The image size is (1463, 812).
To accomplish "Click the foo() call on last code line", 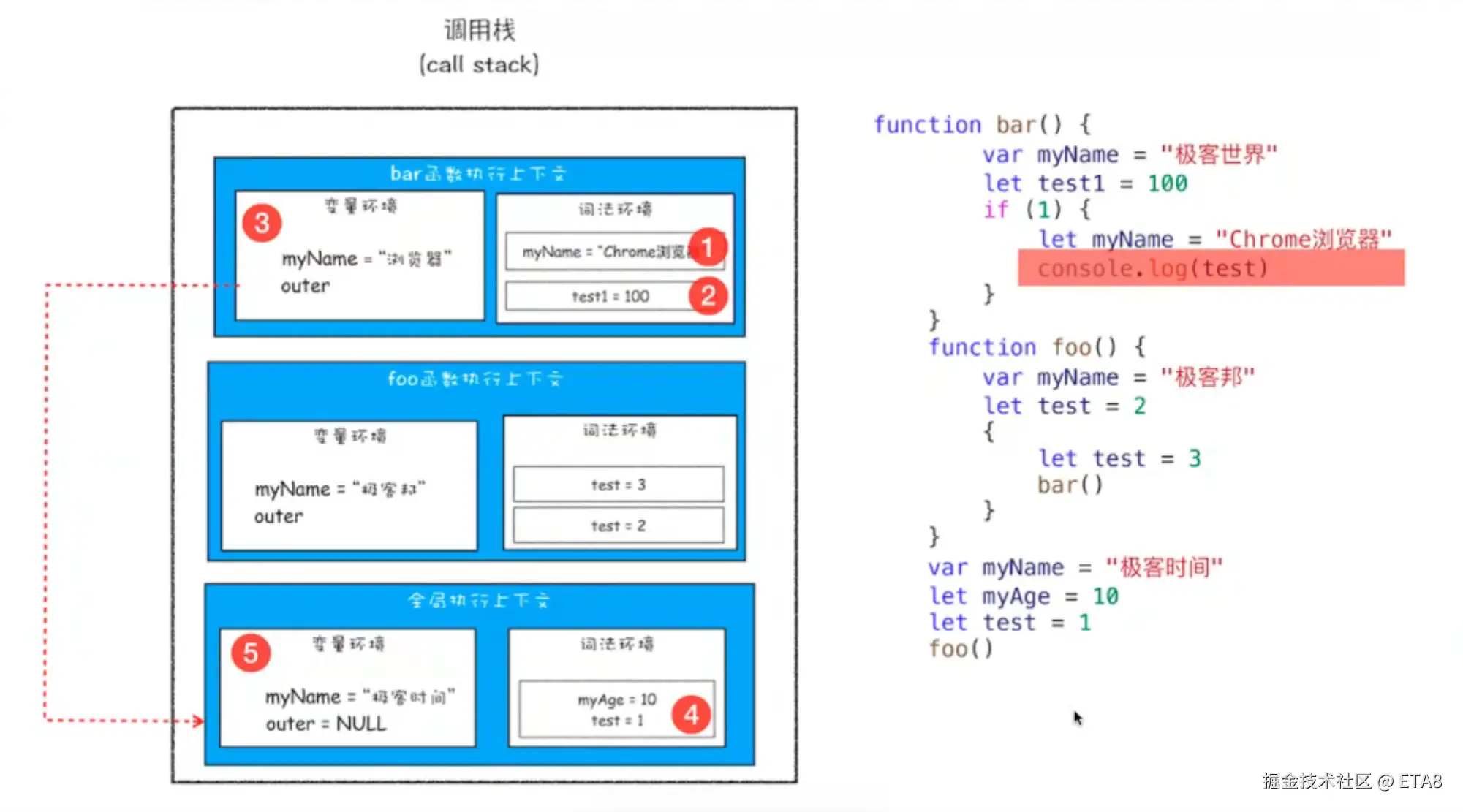I will (961, 648).
